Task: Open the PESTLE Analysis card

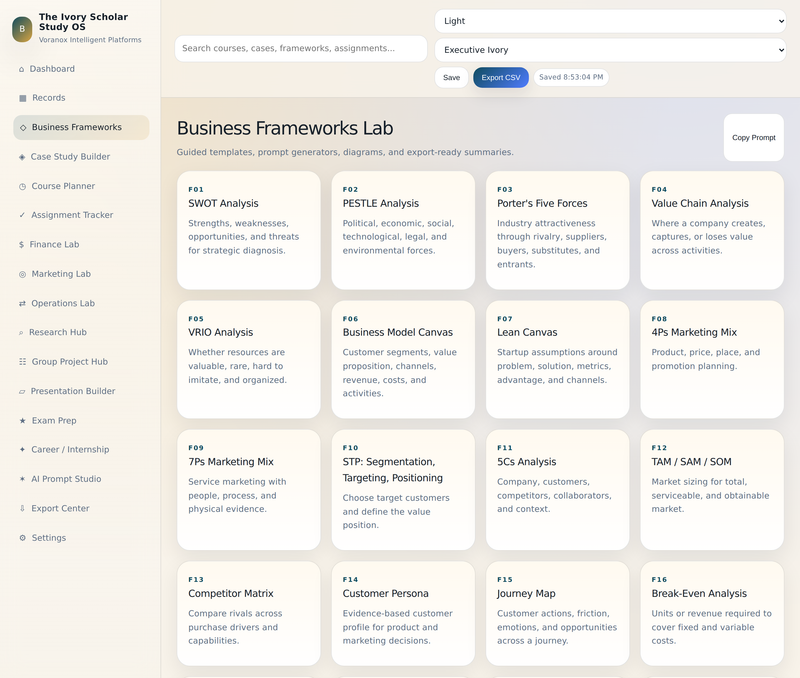Action: (403, 230)
